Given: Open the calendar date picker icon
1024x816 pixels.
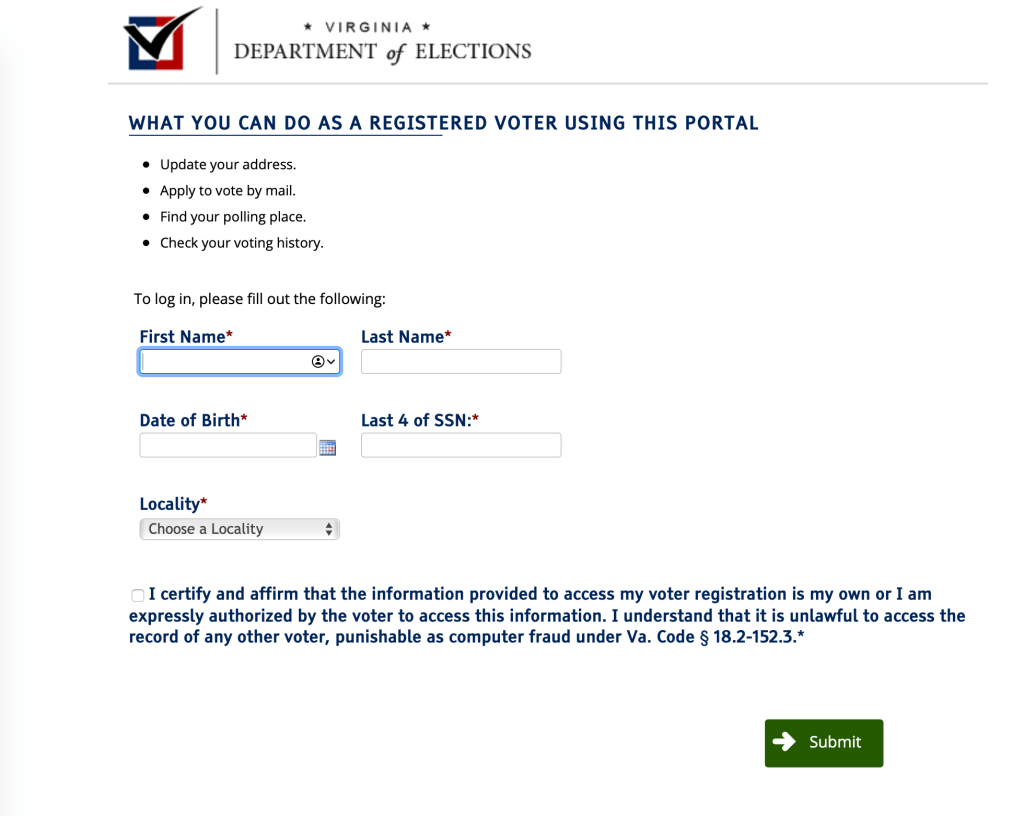Looking at the screenshot, I should click(327, 447).
